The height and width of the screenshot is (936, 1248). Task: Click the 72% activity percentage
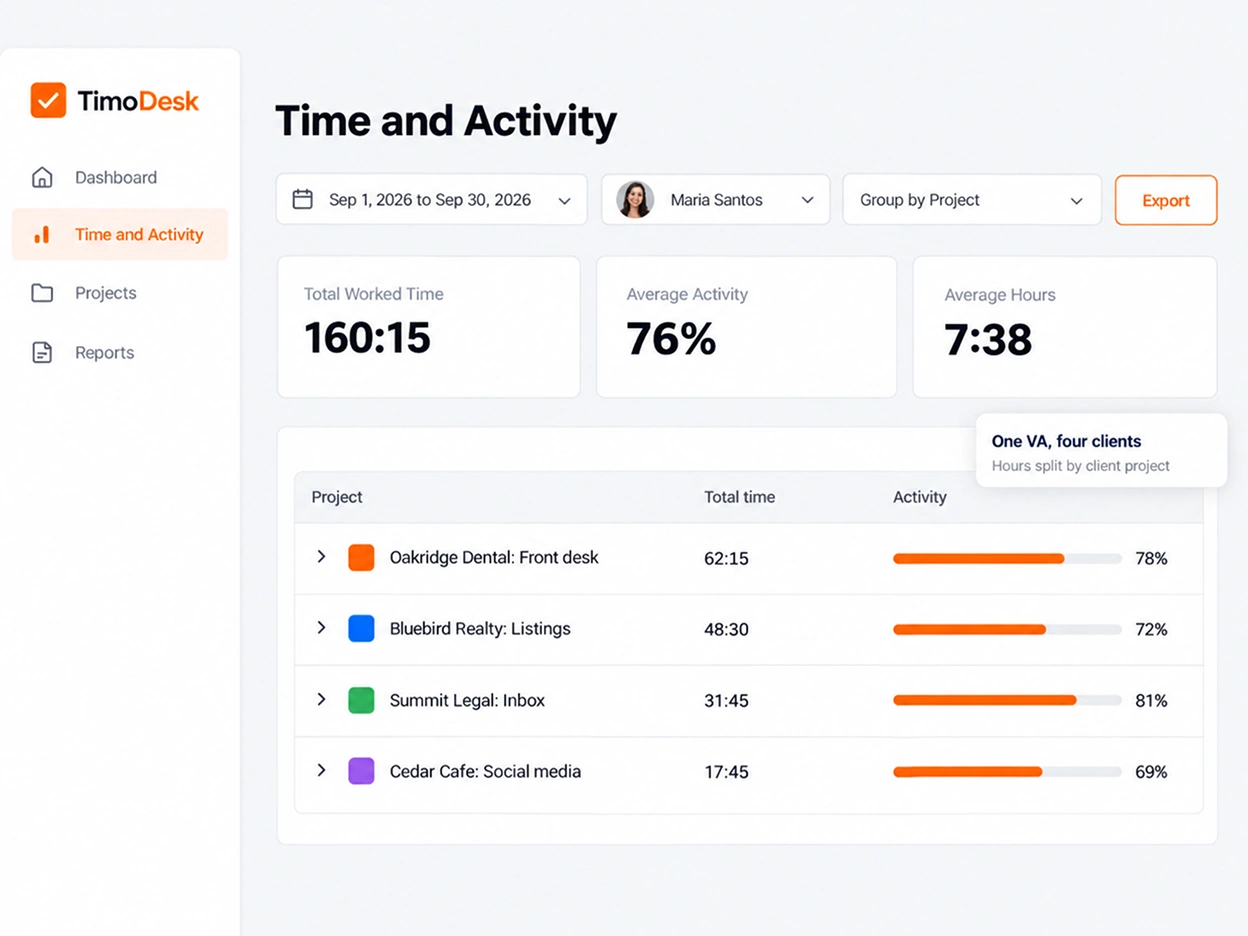pyautogui.click(x=1151, y=629)
